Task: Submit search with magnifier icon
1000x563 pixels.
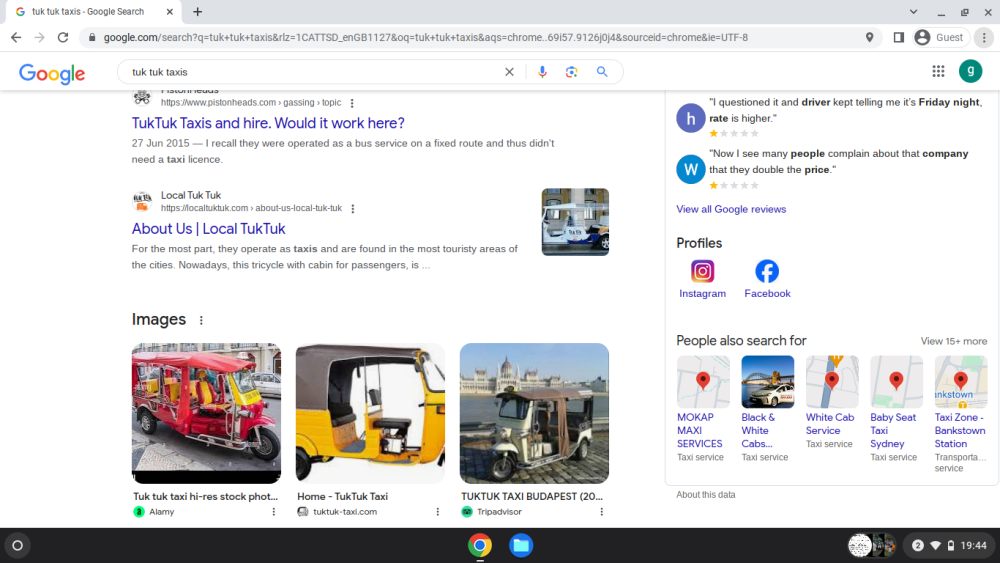Action: (602, 72)
